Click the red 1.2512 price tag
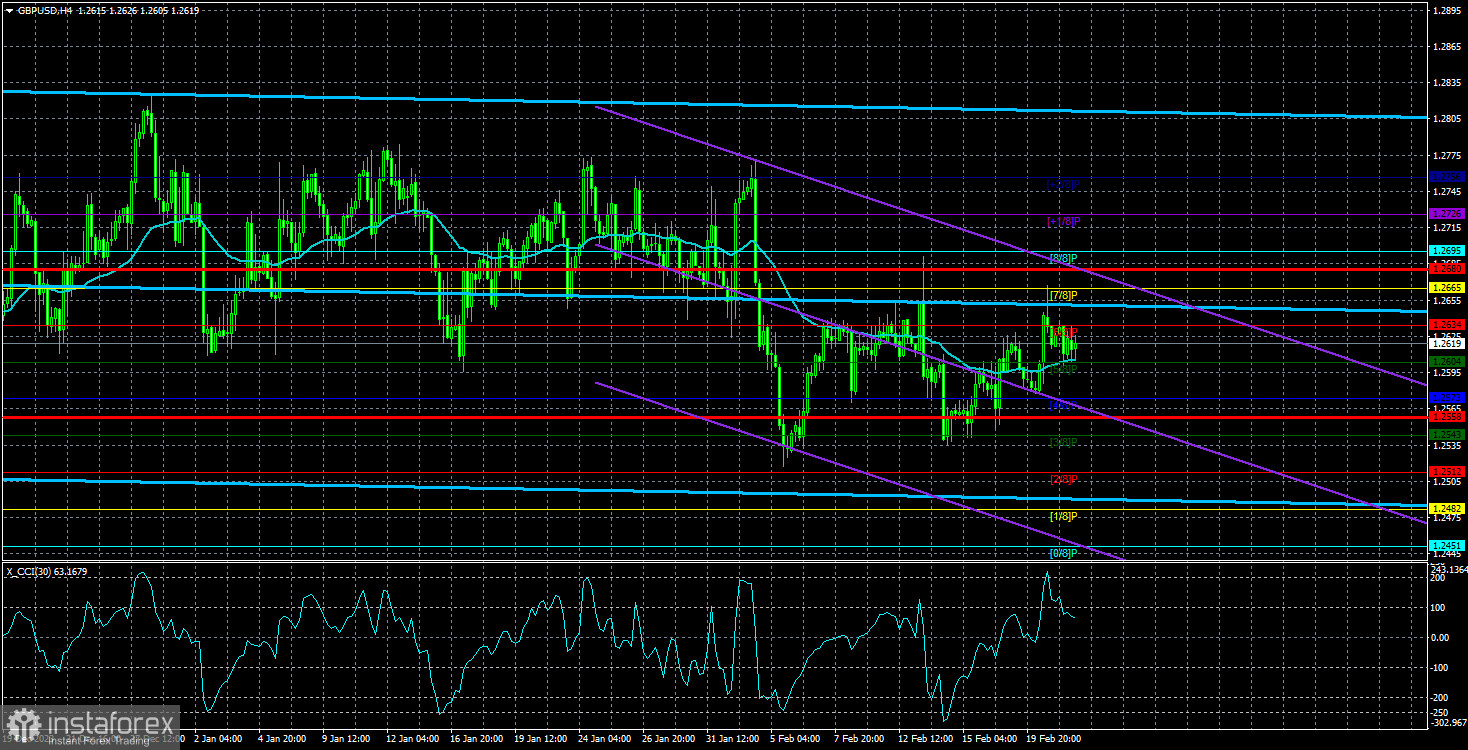1468x750 pixels. 1446,472
